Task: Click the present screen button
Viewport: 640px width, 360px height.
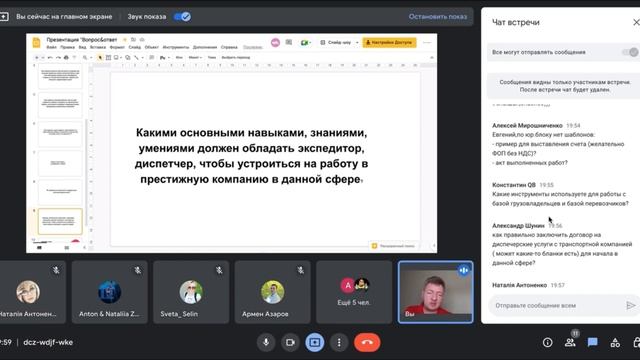Action: pyautogui.click(x=315, y=342)
